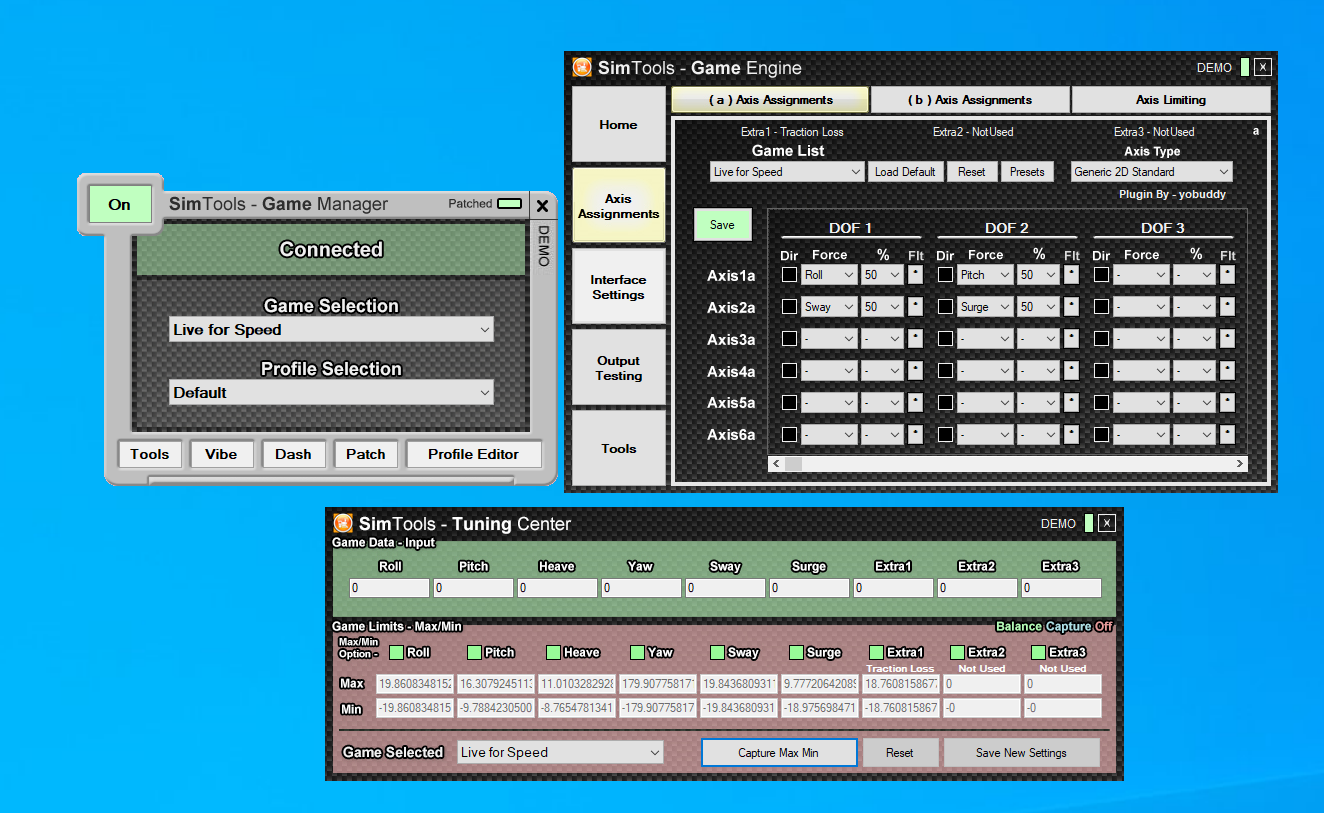
Task: Click Axis3a DOF 1 filter button
Action: (x=915, y=339)
